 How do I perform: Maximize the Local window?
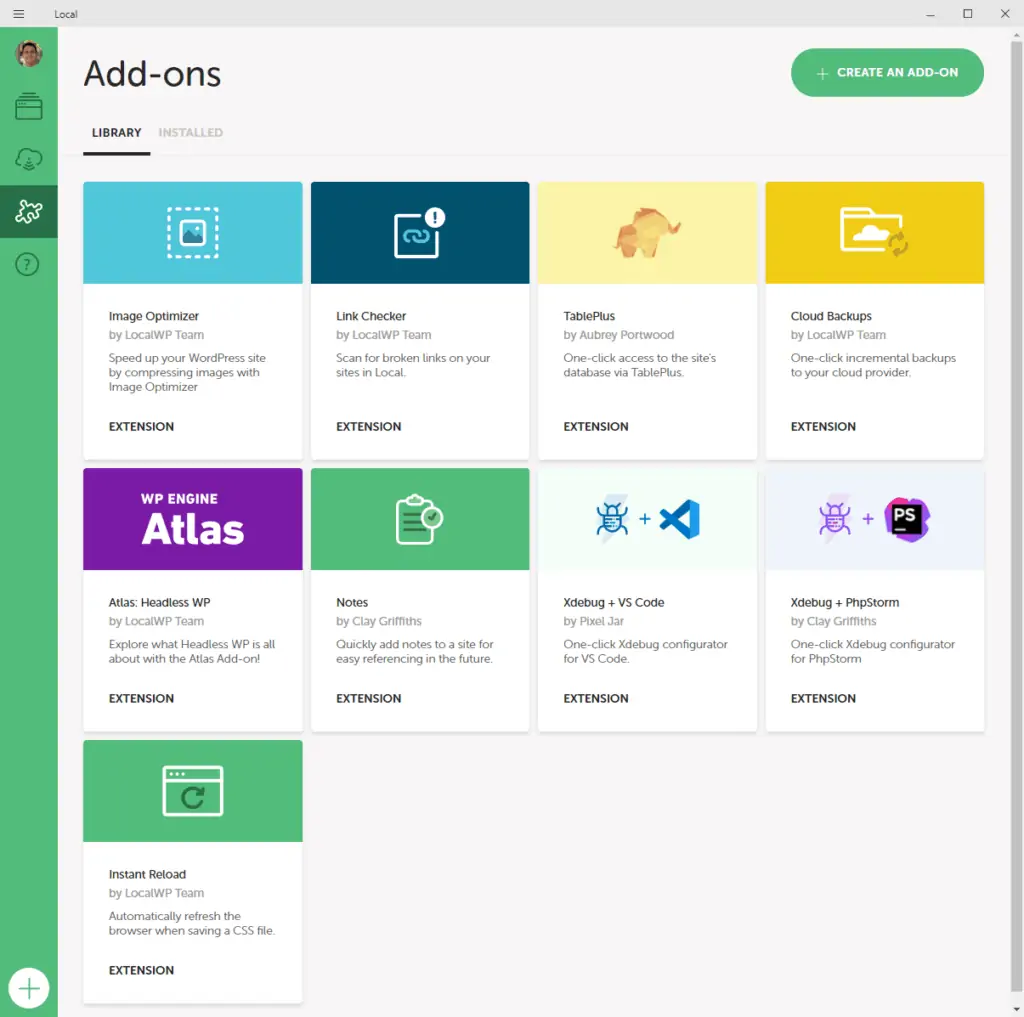[x=968, y=14]
